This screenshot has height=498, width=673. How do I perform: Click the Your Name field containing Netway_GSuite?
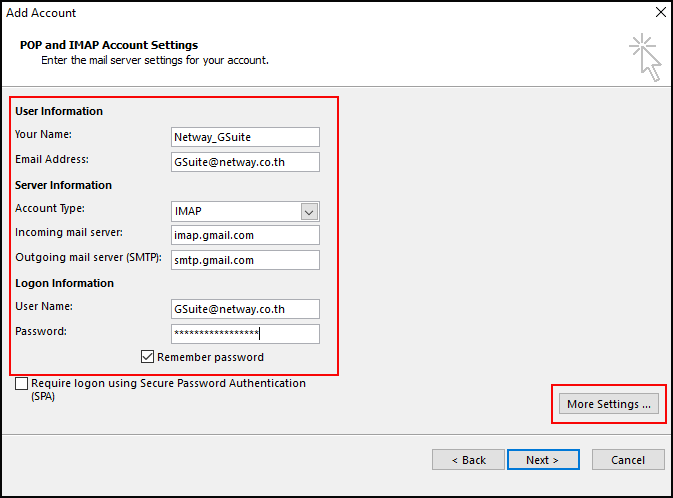(x=245, y=137)
